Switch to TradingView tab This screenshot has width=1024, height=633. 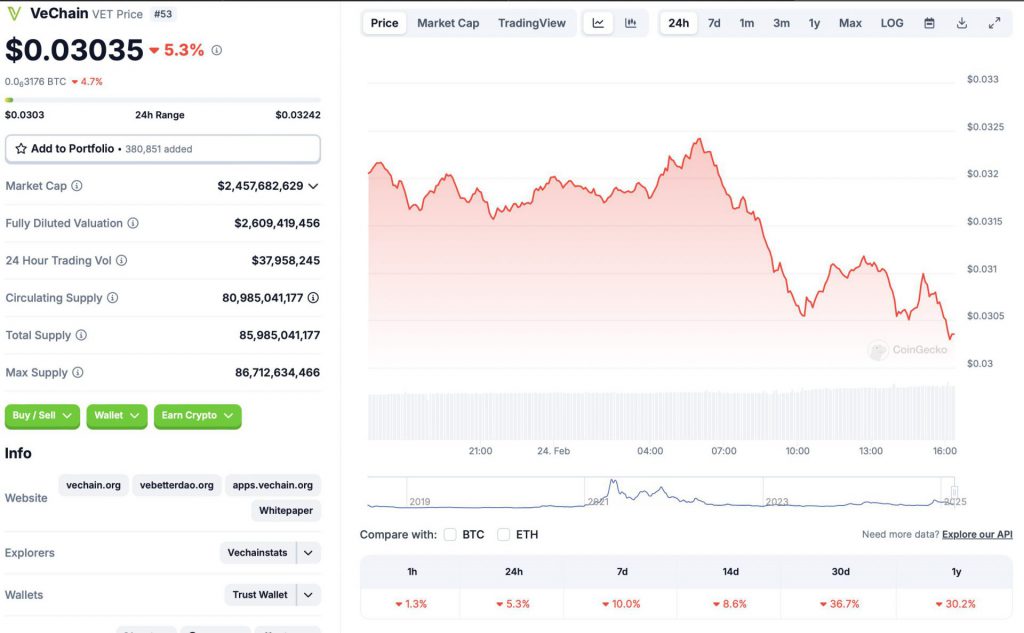532,23
